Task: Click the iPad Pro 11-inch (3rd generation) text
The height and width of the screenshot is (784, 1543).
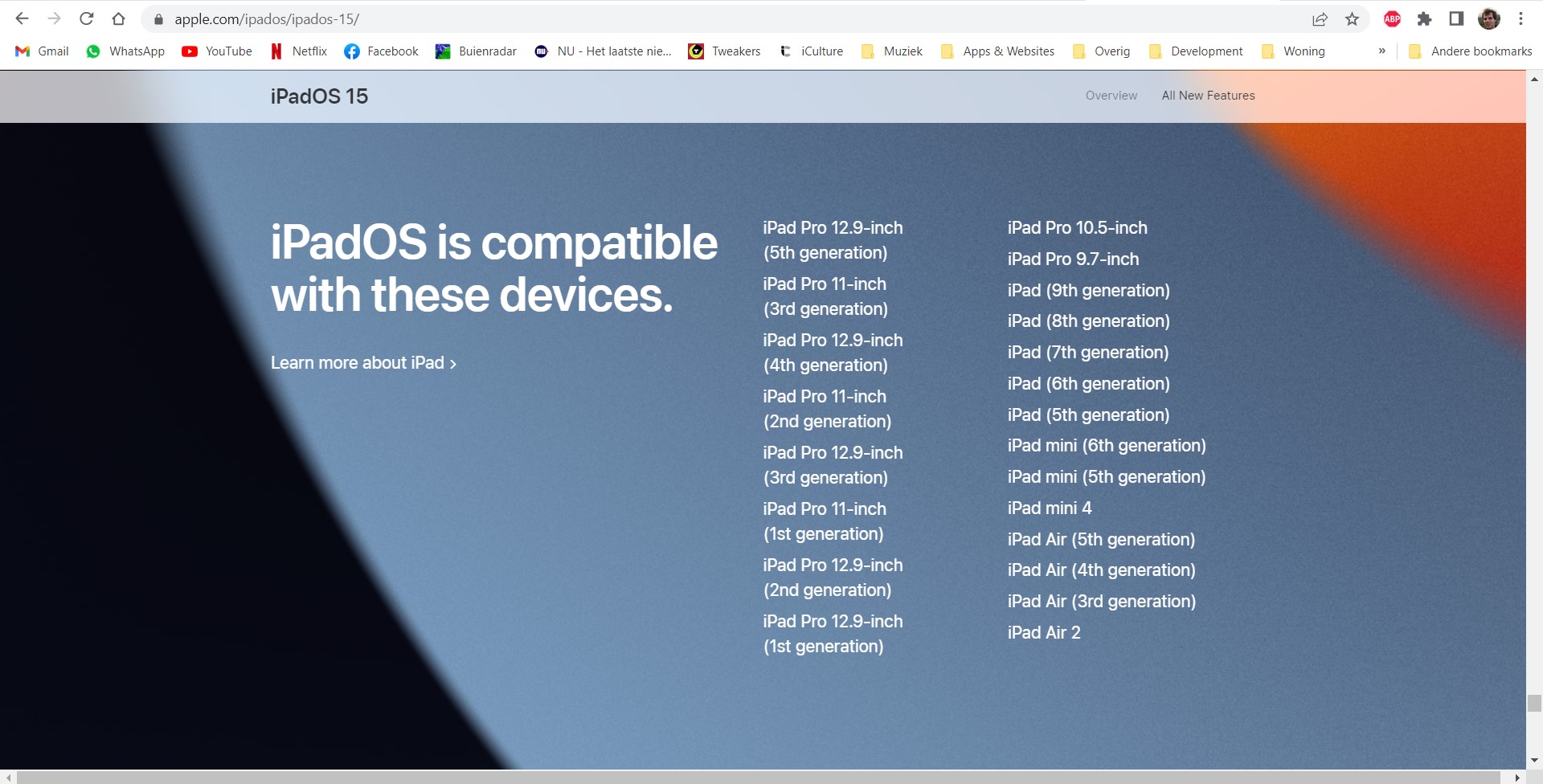Action: tap(825, 296)
